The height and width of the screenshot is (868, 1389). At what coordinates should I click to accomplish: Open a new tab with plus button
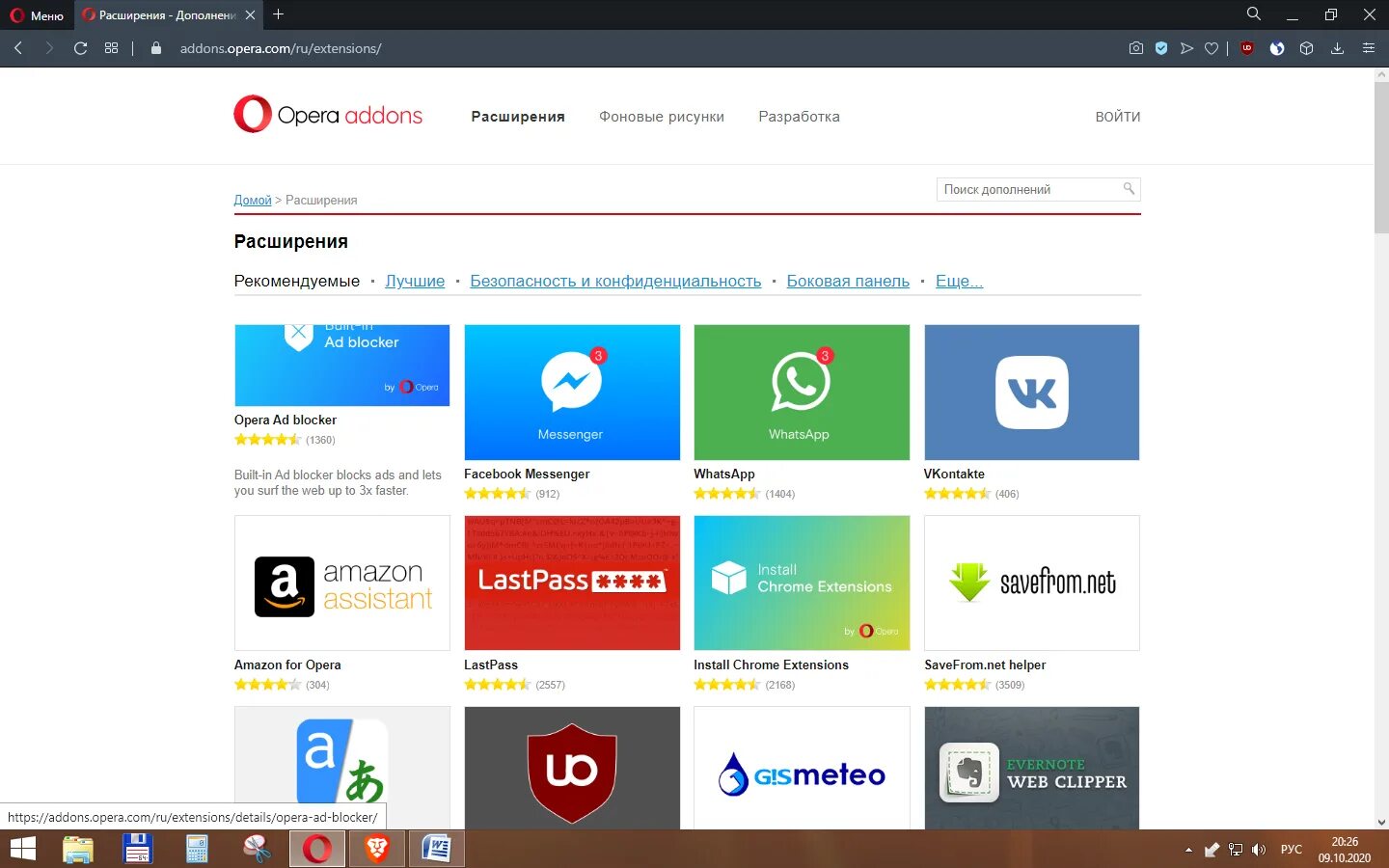click(x=279, y=14)
